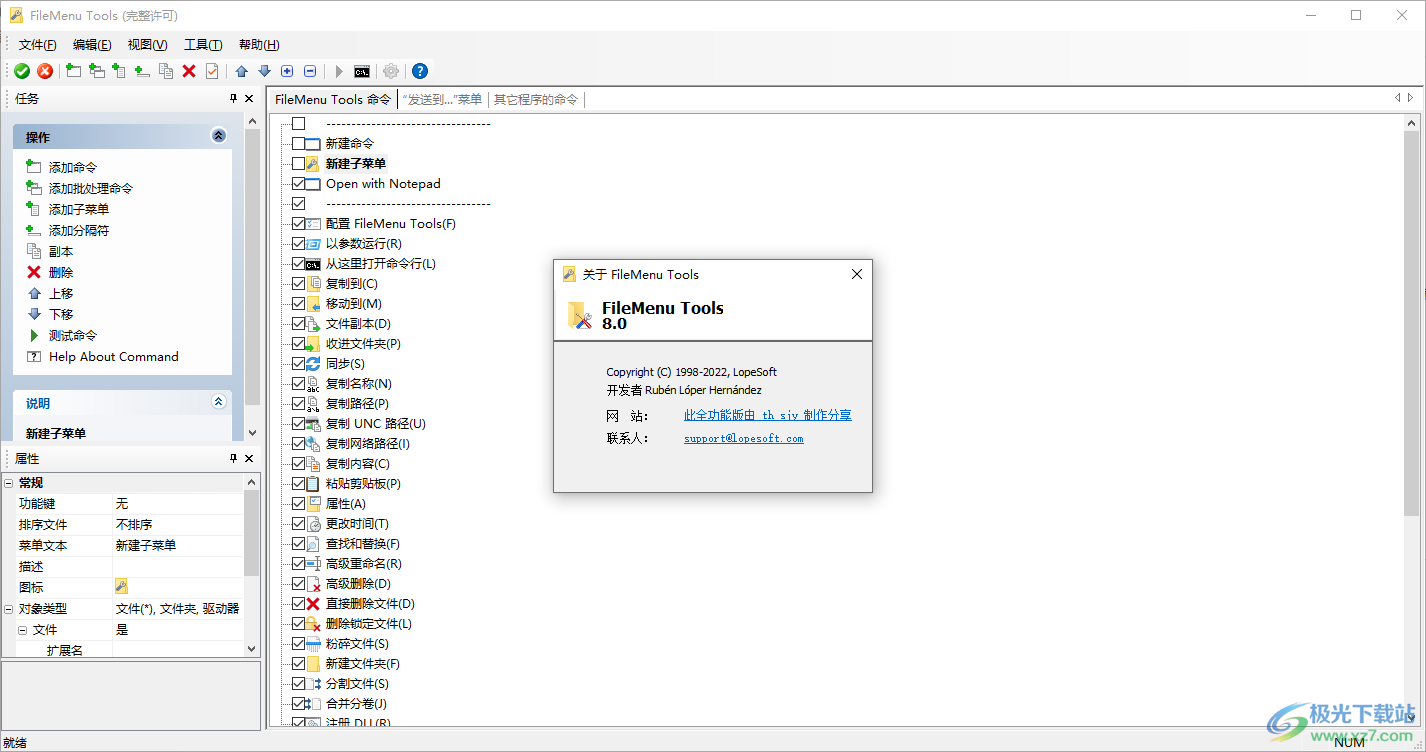Viewport: 1426px width, 752px height.
Task: Click the support@lopesoft.com email link
Action: [x=743, y=438]
